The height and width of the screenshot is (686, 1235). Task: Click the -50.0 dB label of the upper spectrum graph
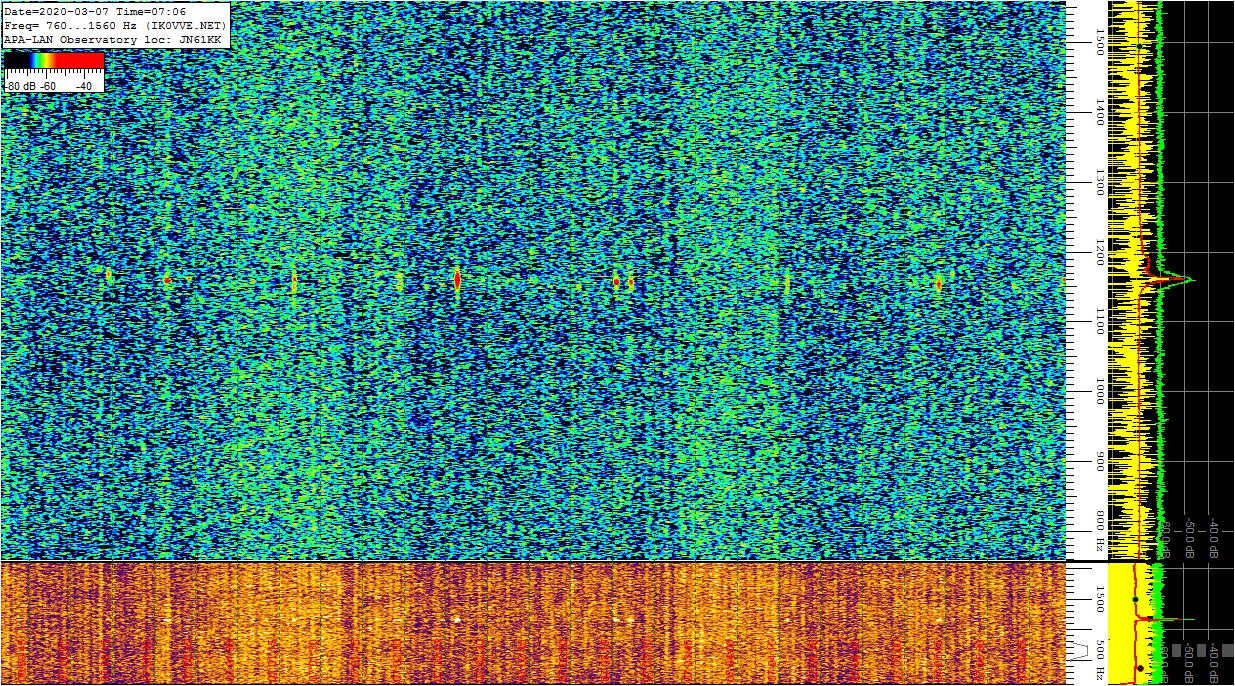click(x=1190, y=538)
